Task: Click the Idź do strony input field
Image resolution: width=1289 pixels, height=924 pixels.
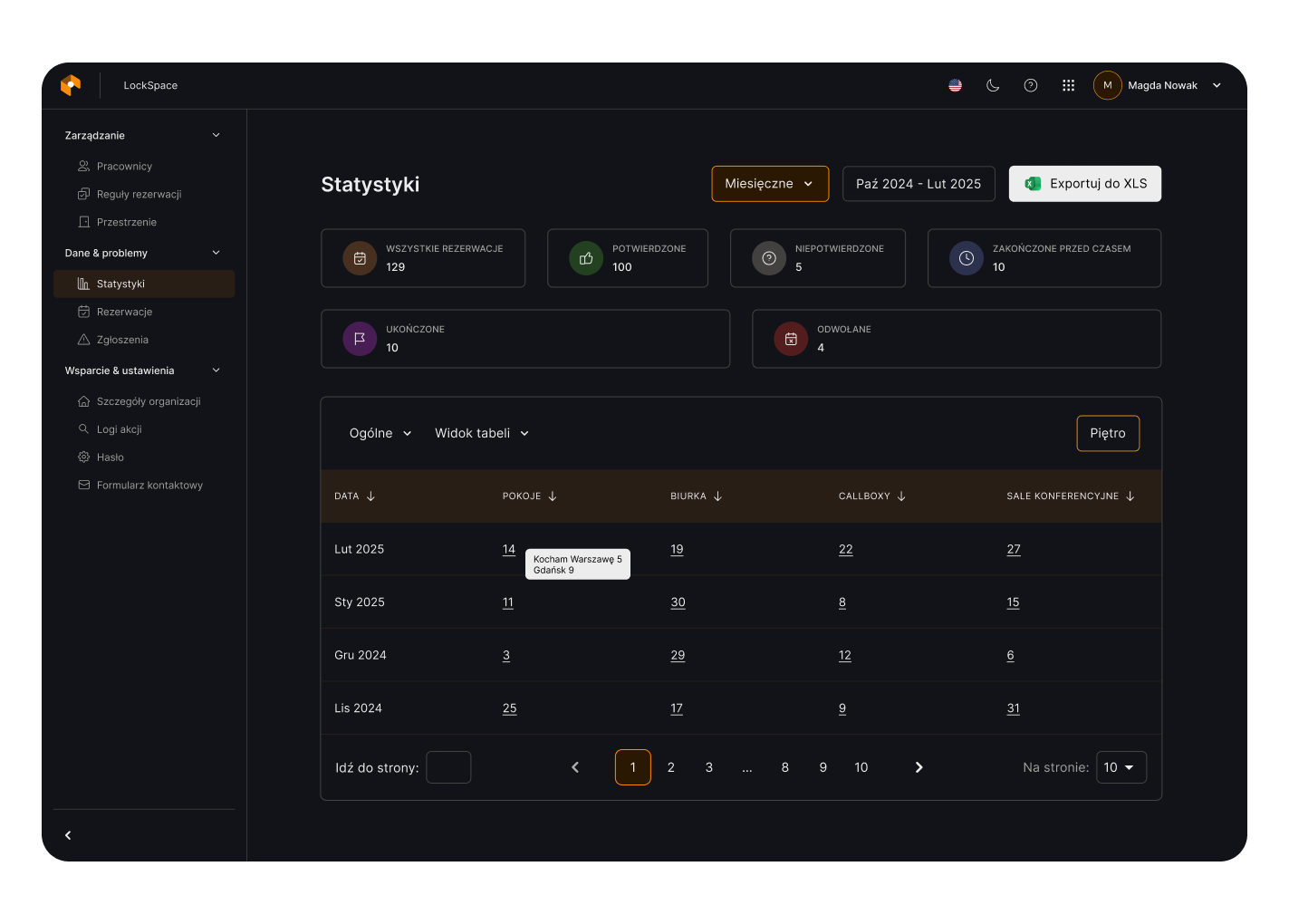Action: (448, 767)
